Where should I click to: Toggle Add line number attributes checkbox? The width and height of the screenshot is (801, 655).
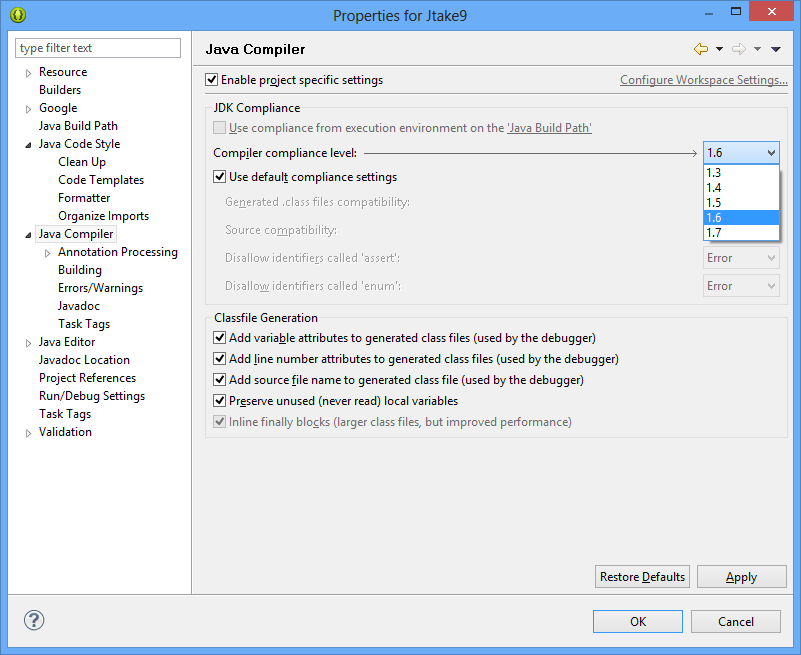pos(220,359)
